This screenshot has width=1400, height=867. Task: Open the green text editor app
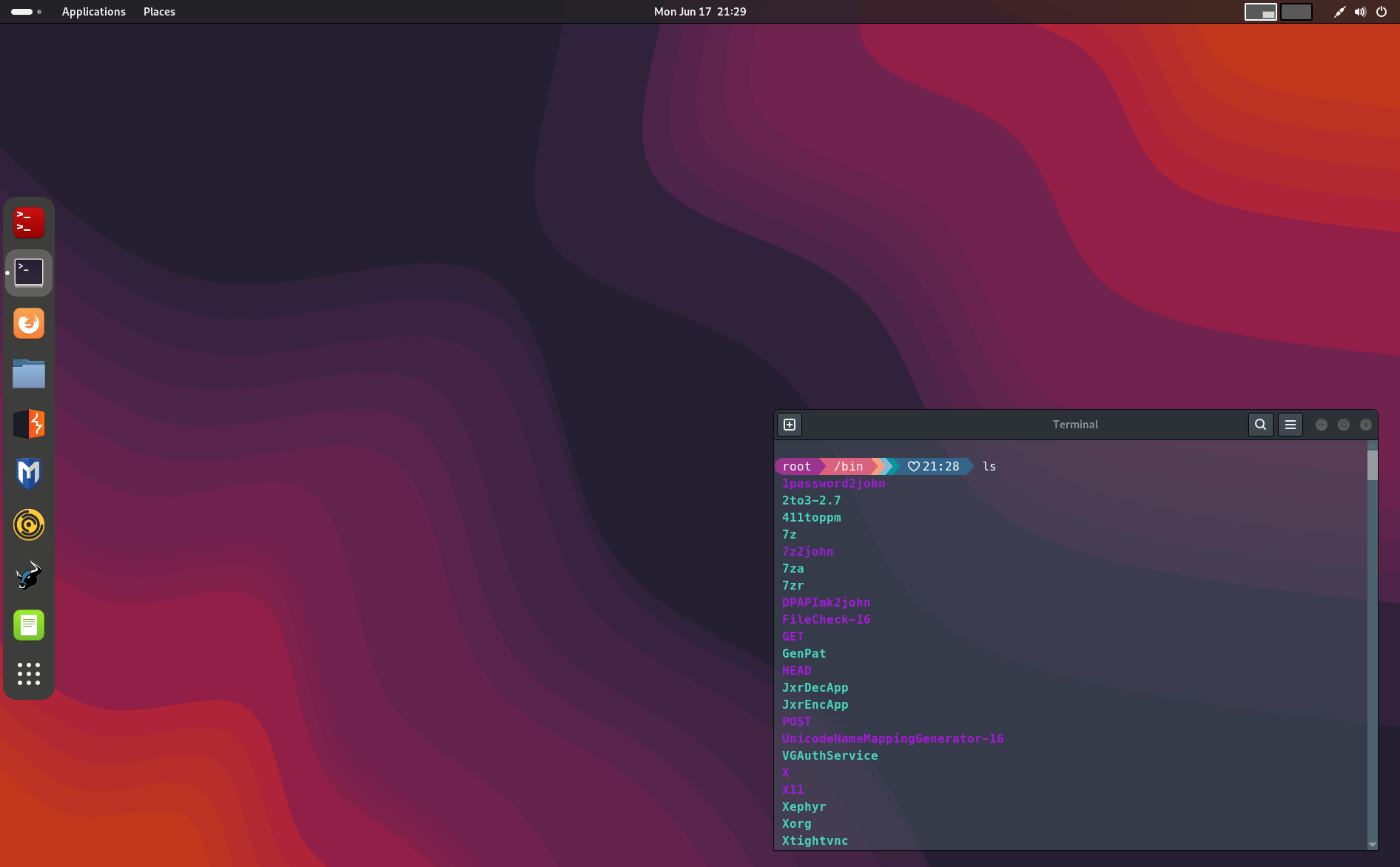tap(28, 625)
